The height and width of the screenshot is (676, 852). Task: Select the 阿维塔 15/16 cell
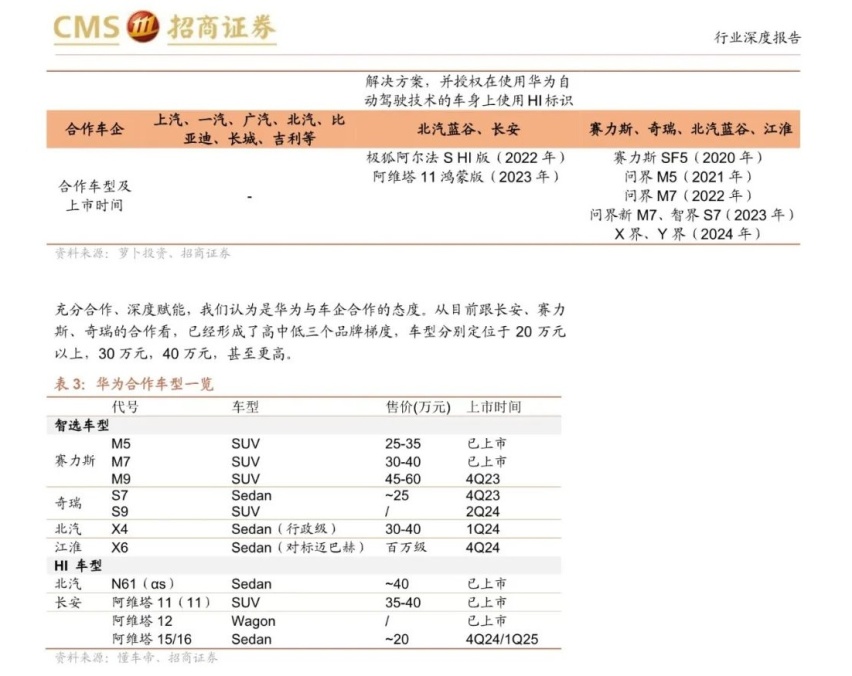[152, 639]
